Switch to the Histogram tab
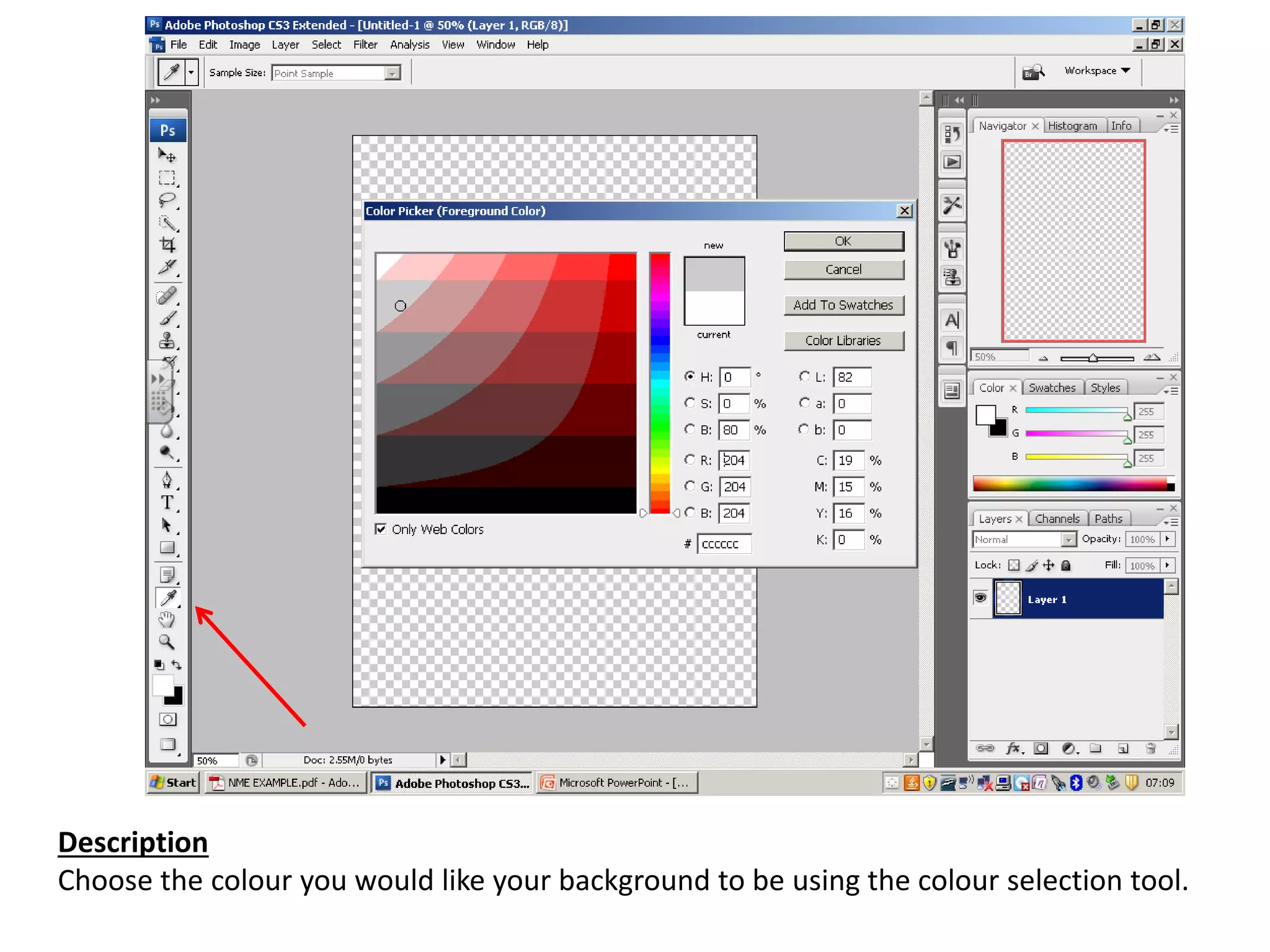The width and height of the screenshot is (1270, 952). 1072,126
